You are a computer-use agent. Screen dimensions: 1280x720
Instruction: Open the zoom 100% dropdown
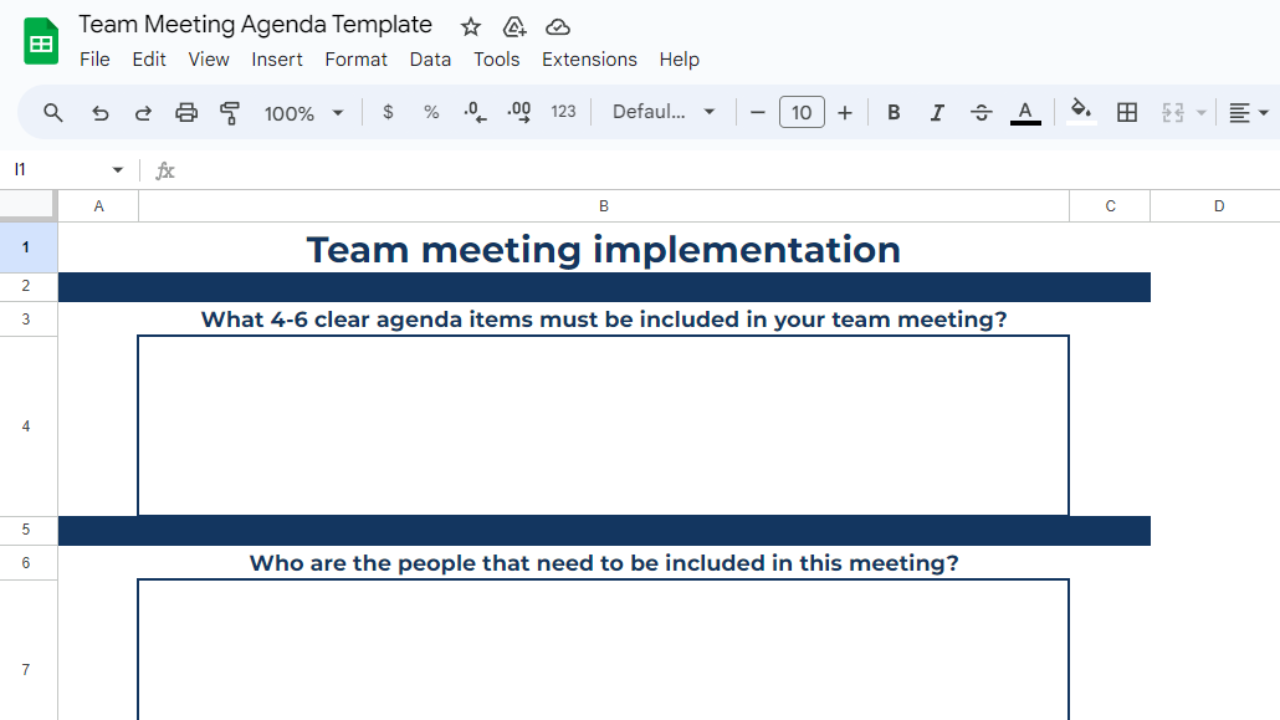[x=304, y=113]
